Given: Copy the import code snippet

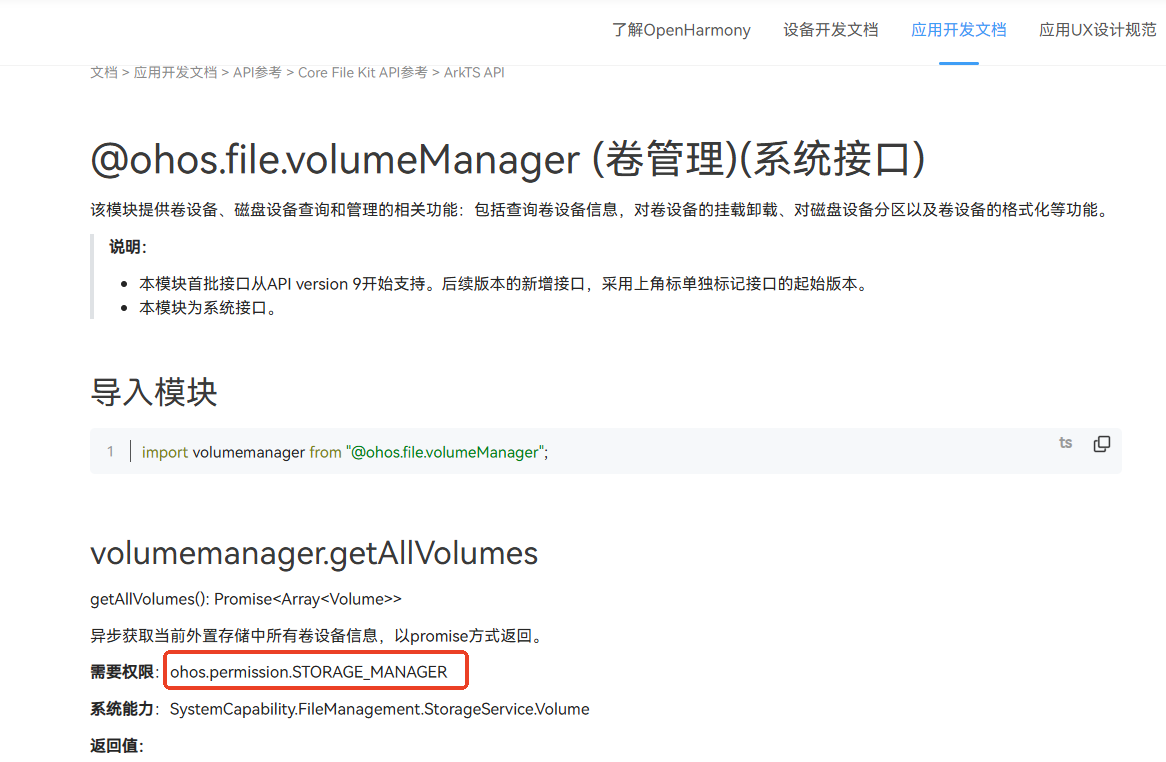Looking at the screenshot, I should pos(1101,444).
